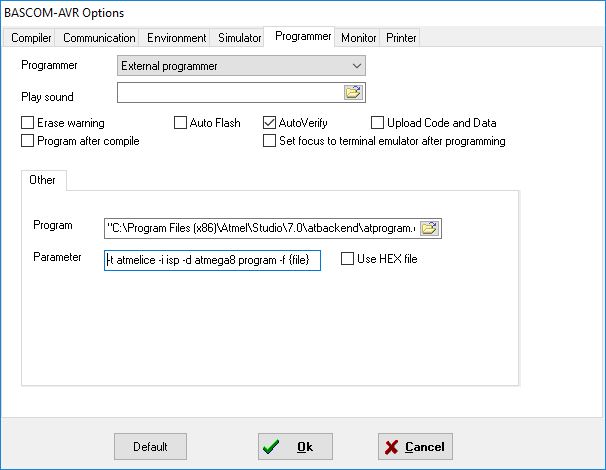Click the Default button
The width and height of the screenshot is (606, 470).
[150, 447]
